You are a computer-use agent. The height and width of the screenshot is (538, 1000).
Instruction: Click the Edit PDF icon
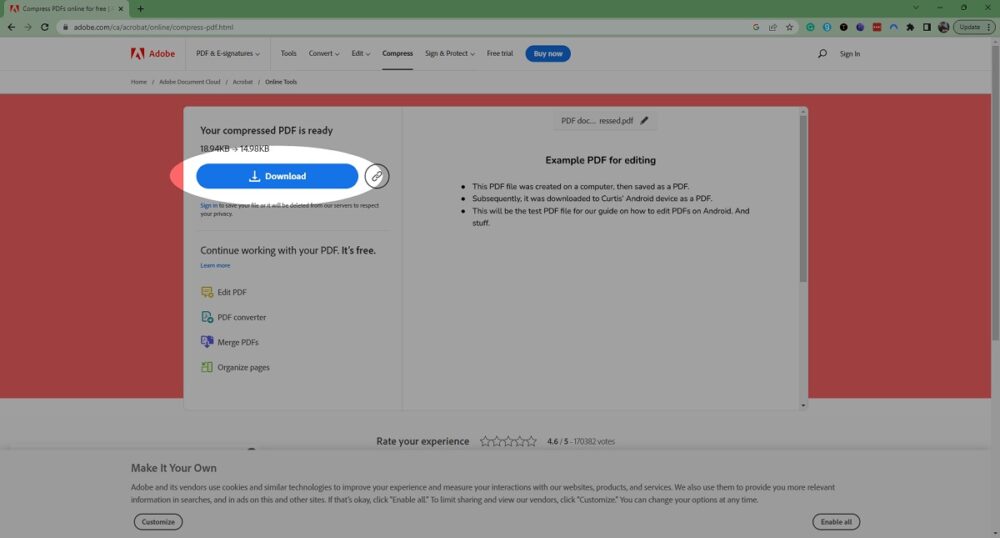207,292
